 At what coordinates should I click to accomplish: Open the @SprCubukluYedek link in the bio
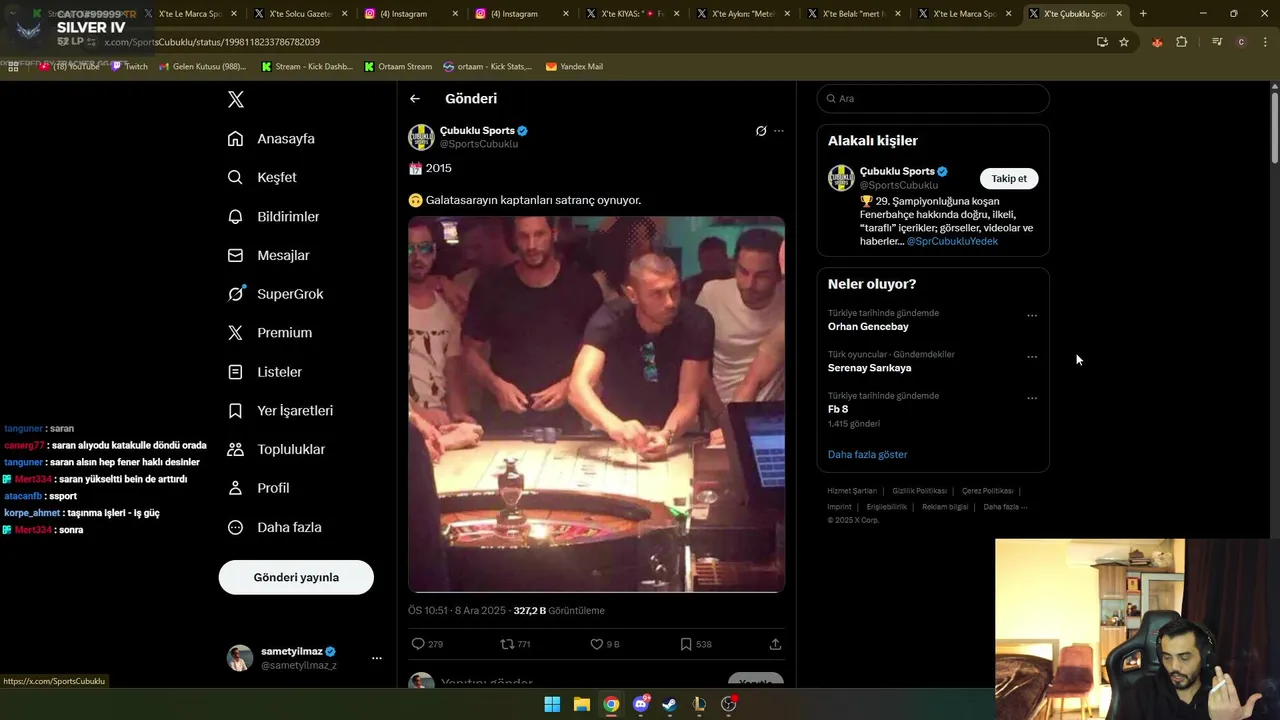[951, 241]
